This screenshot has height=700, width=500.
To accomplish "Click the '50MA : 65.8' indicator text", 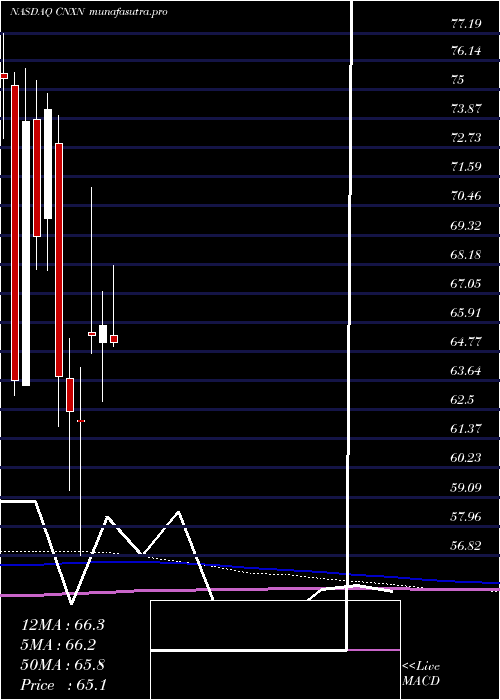I will point(63,665).
